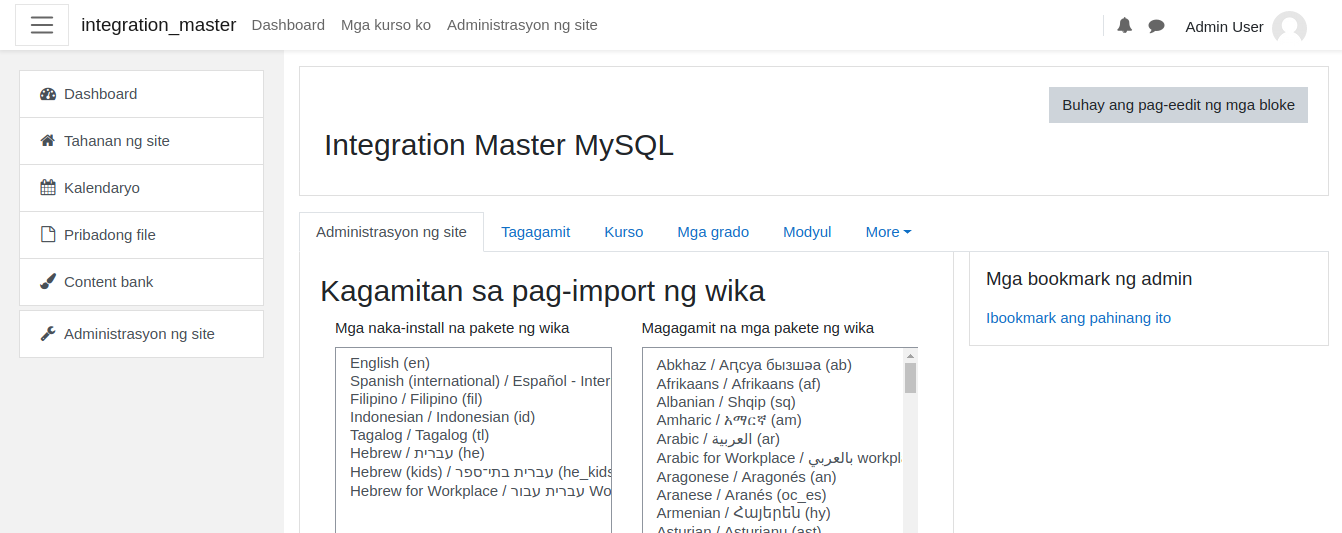Viewport: 1342px width, 533px height.
Task: Select Arabic (ar) in available packs
Action: [x=773, y=439]
